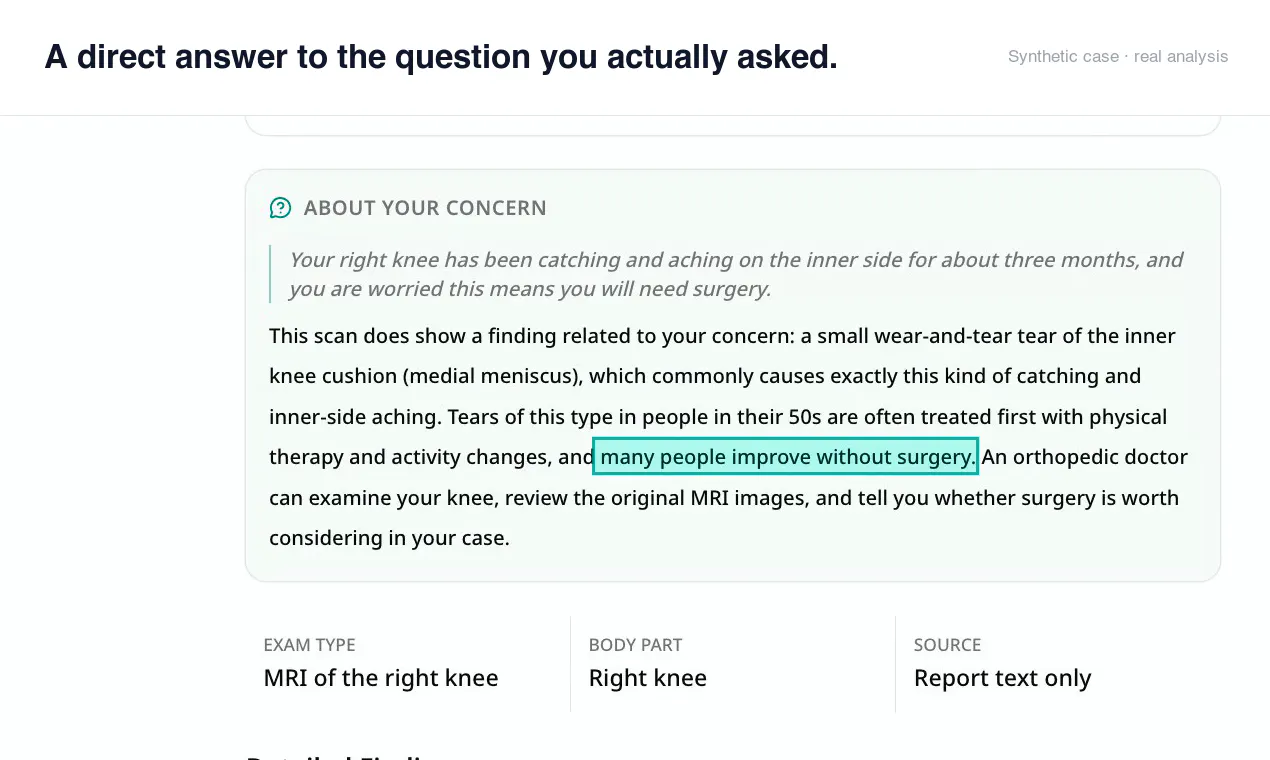Image resolution: width=1270 pixels, height=760 pixels.
Task: Select the 'Report text only' source value
Action: [x=1002, y=678]
